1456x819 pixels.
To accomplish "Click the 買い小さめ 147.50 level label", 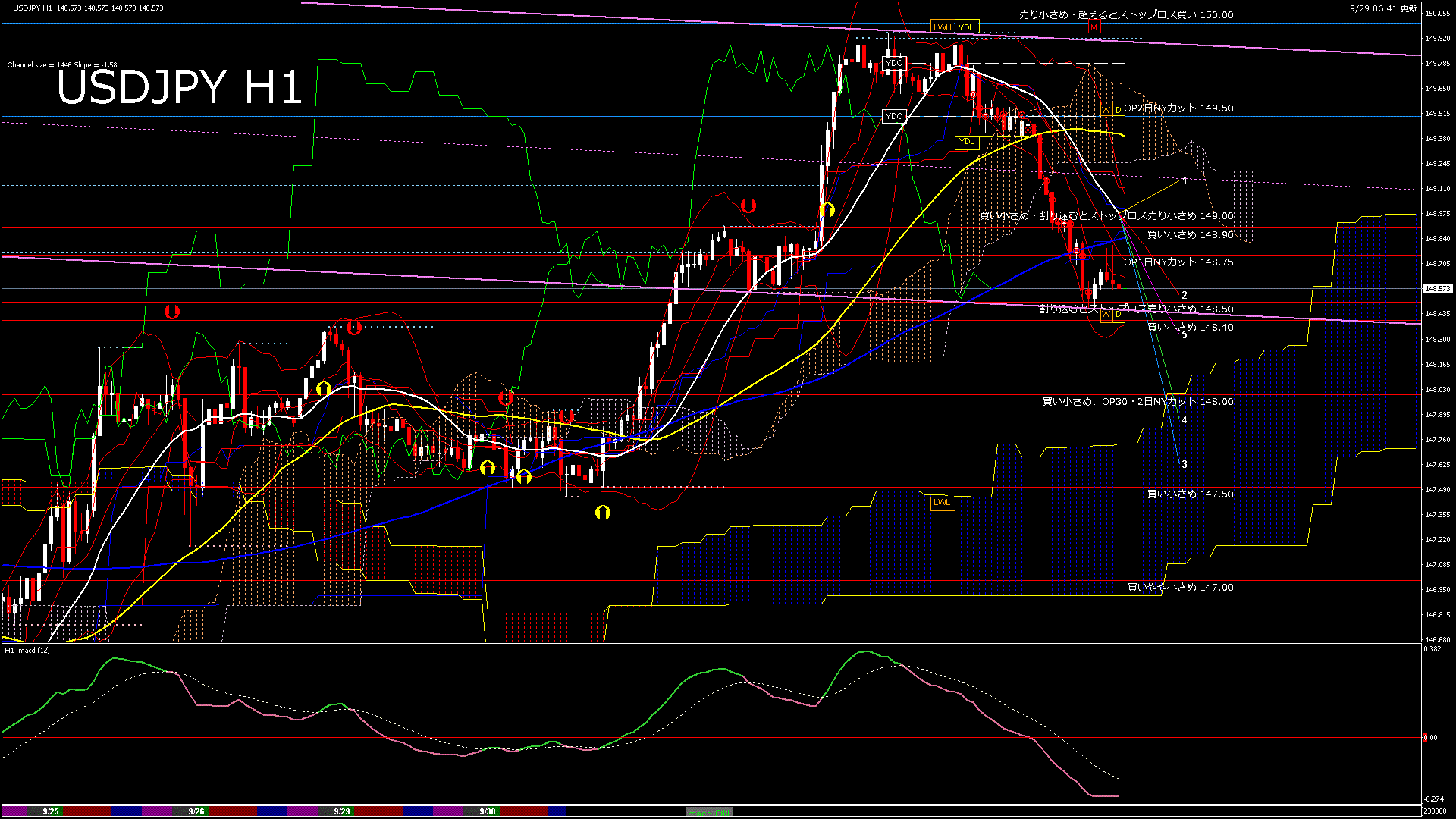I will pyautogui.click(x=1190, y=494).
